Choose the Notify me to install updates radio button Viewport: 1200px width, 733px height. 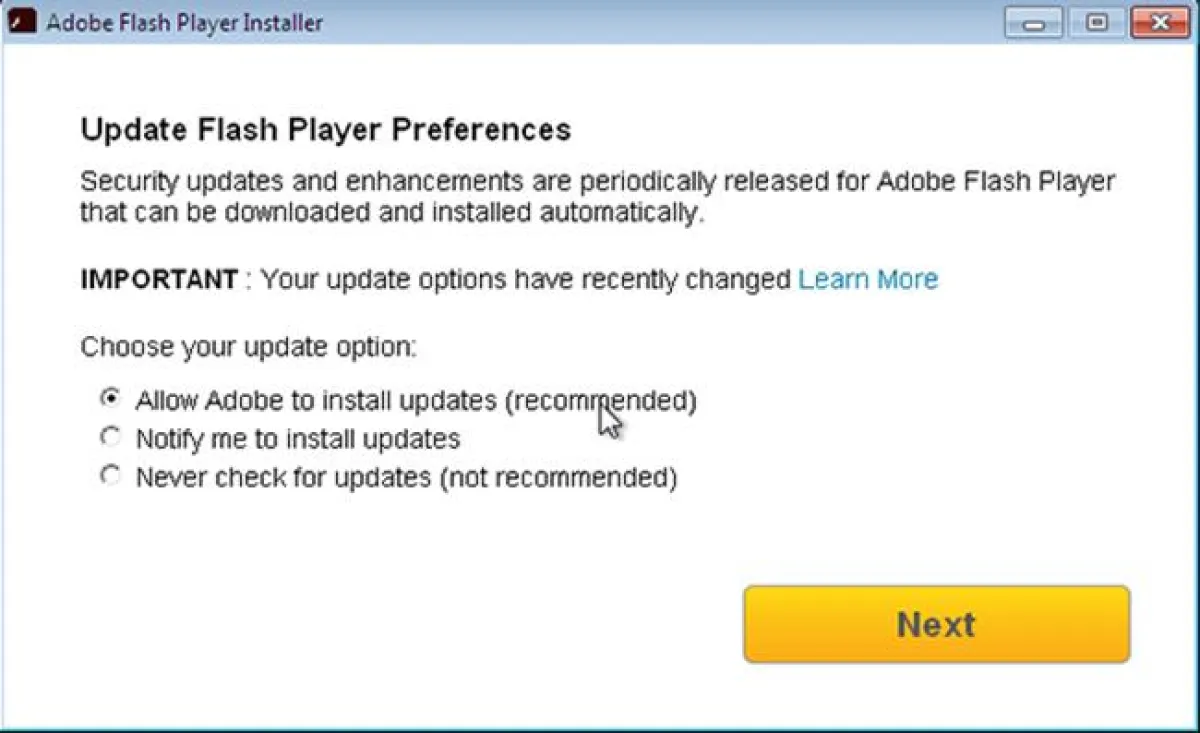coord(109,437)
